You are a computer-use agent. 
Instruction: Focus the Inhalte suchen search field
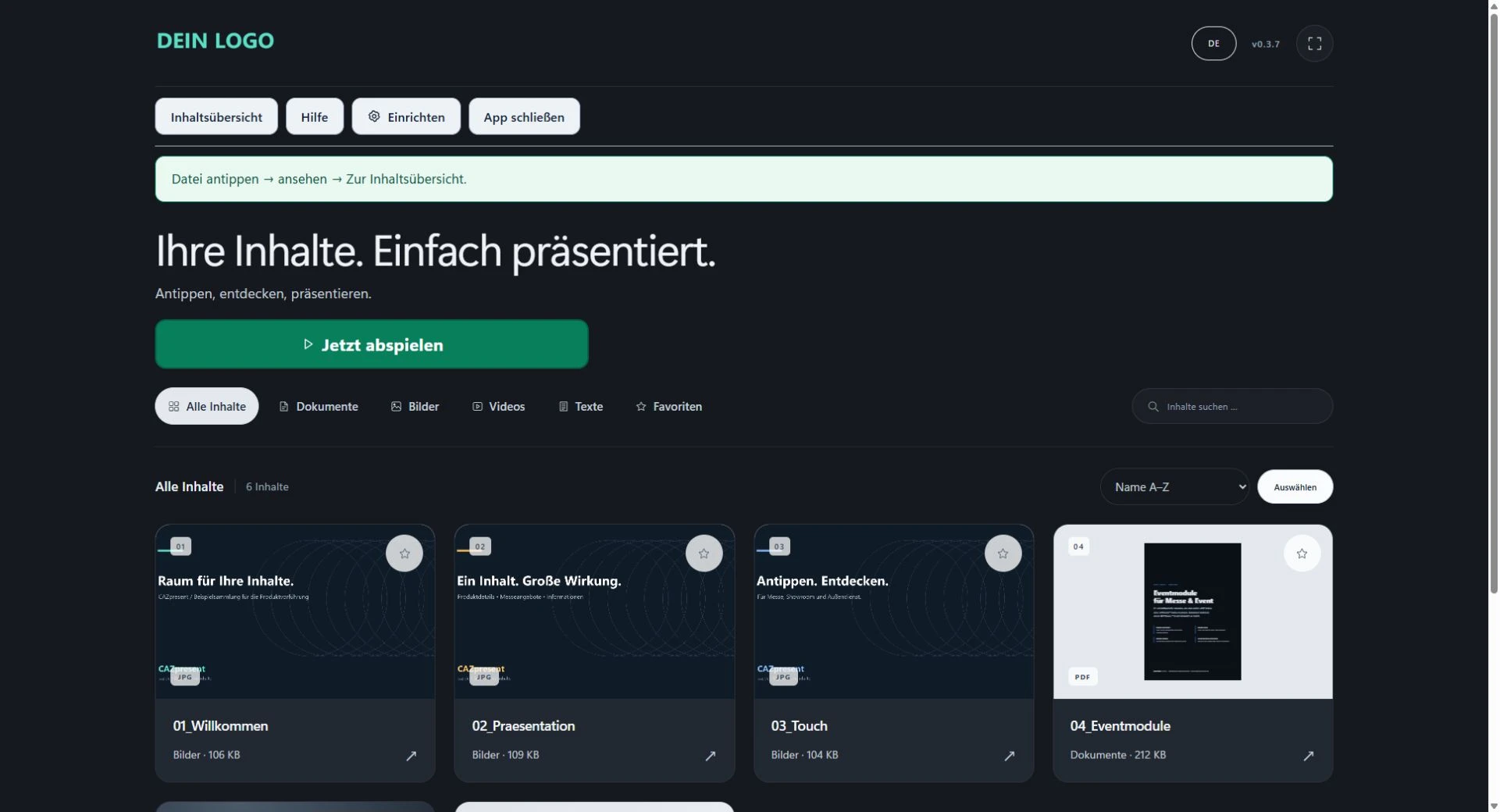pos(1233,407)
